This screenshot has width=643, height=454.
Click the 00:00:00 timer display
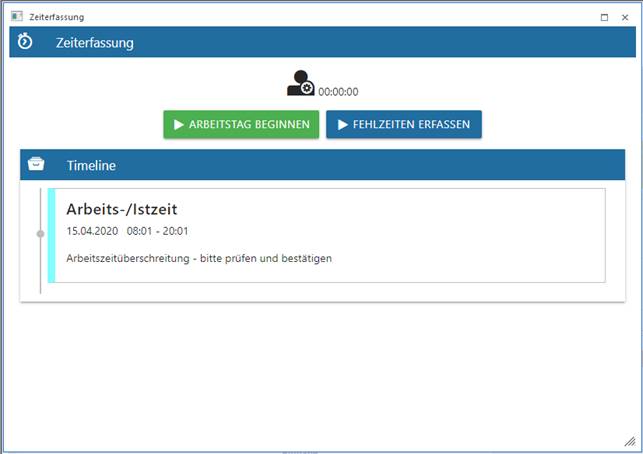tap(338, 92)
